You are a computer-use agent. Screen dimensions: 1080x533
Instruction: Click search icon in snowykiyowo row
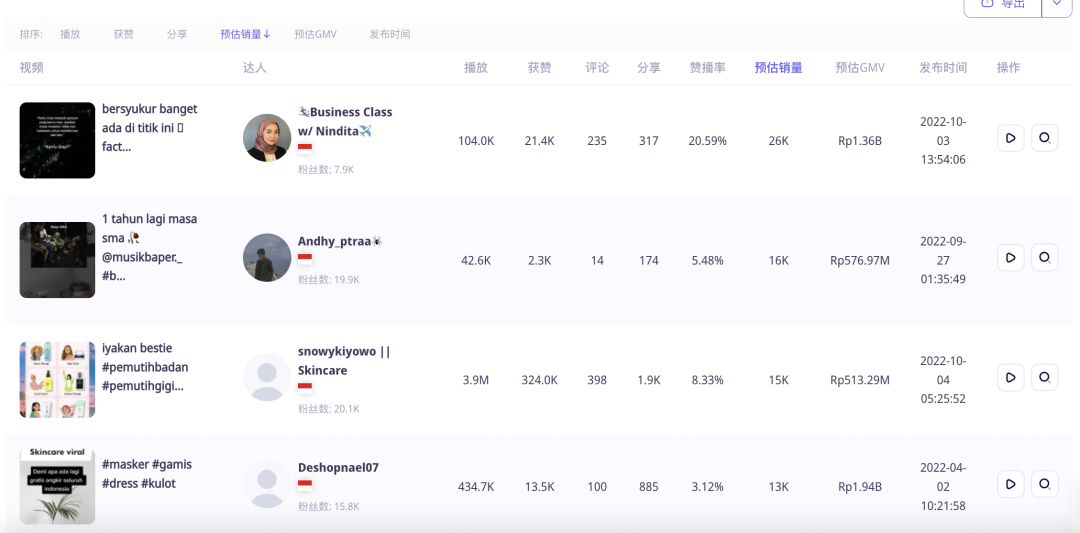pos(1044,377)
